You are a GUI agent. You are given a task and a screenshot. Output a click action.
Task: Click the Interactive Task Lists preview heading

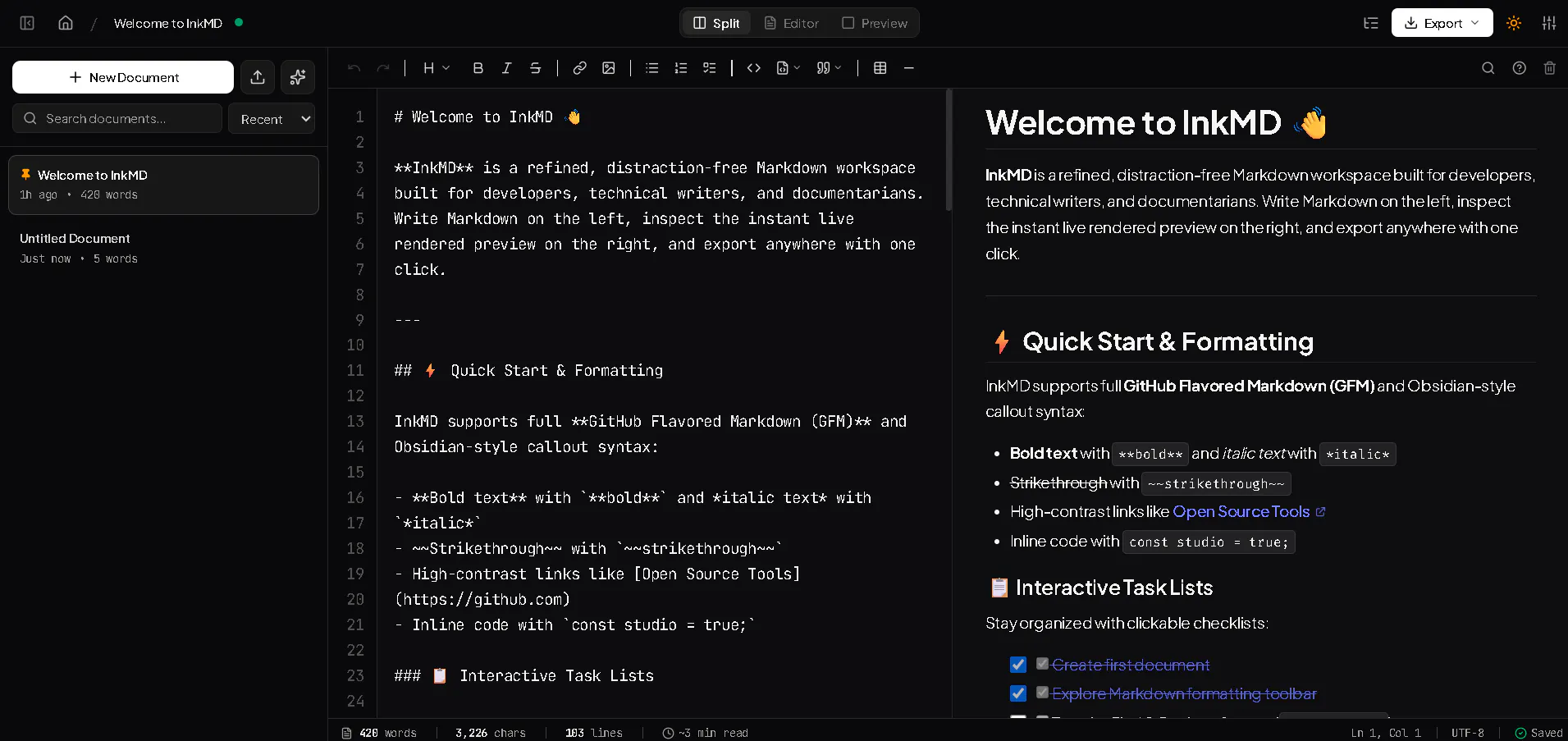coord(1101,588)
